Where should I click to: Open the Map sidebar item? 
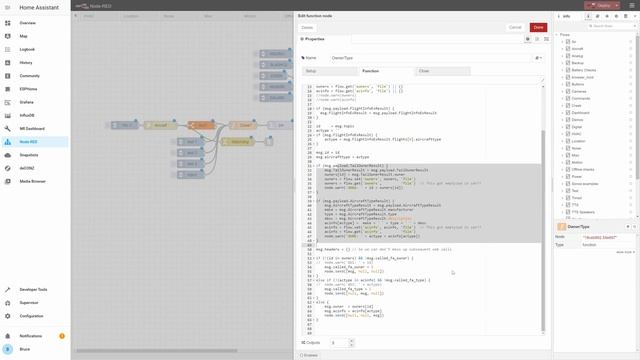coord(35,36)
